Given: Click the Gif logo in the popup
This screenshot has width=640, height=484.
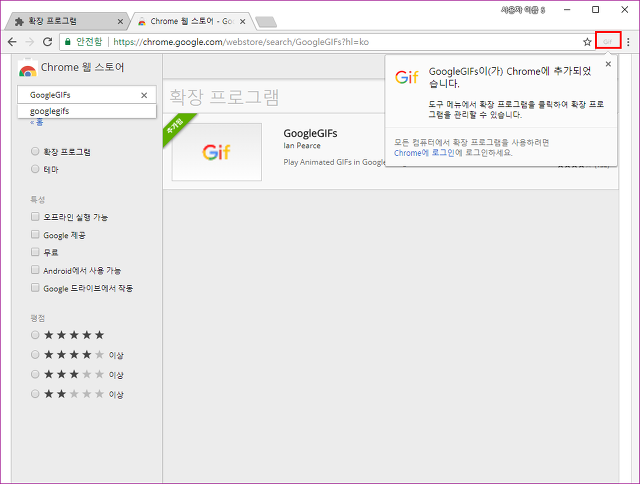Looking at the screenshot, I should point(407,77).
